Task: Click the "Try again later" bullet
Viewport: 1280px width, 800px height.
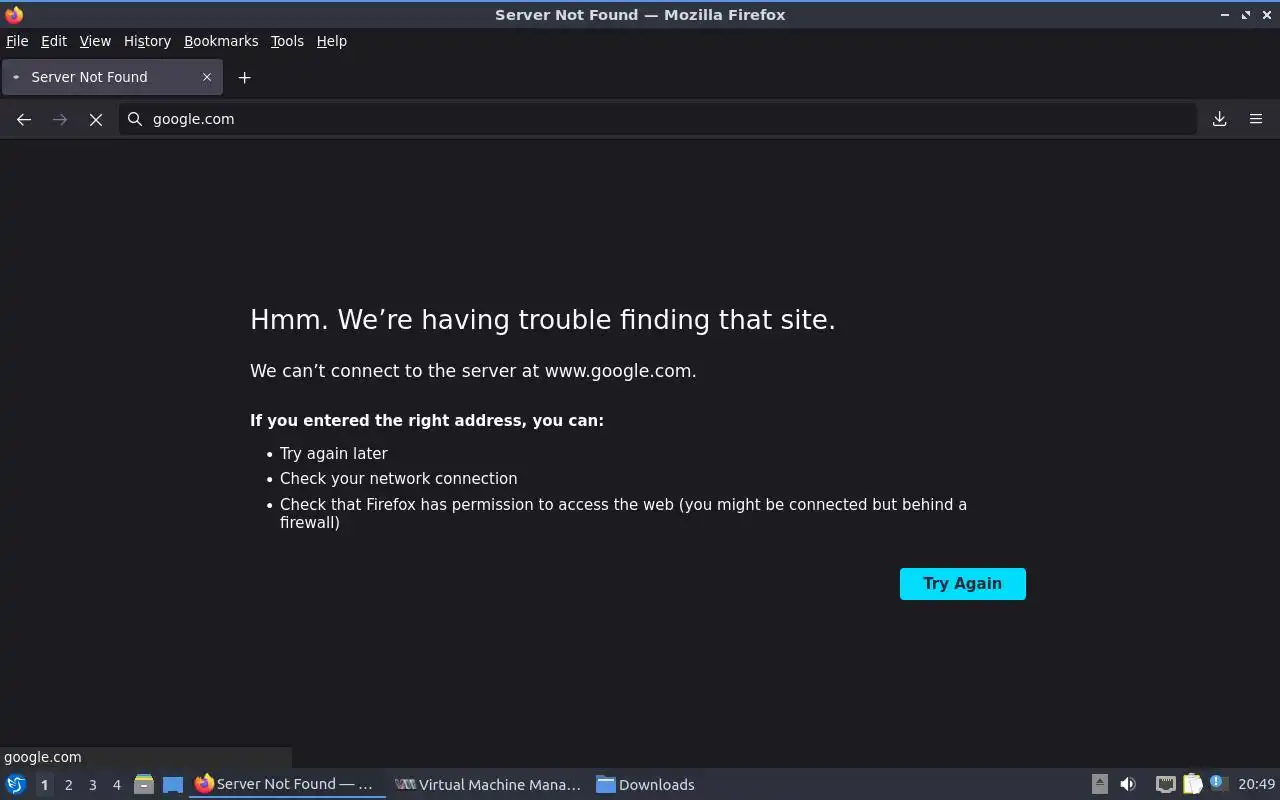Action: pos(334,453)
